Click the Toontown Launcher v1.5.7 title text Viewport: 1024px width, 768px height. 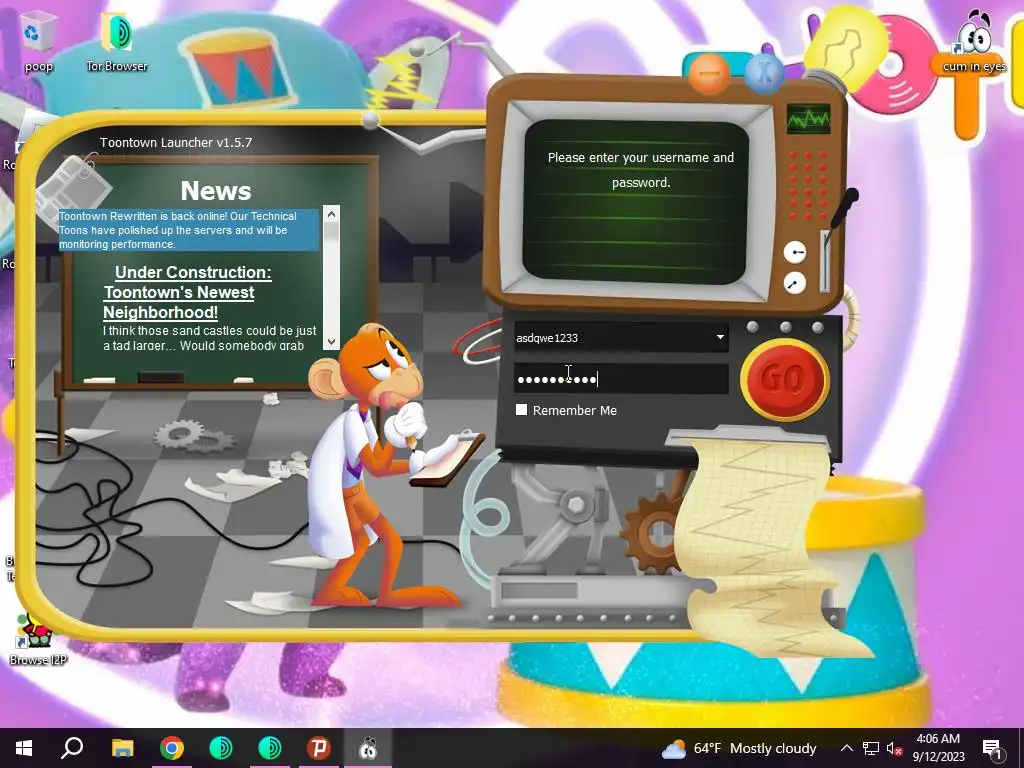pos(176,142)
